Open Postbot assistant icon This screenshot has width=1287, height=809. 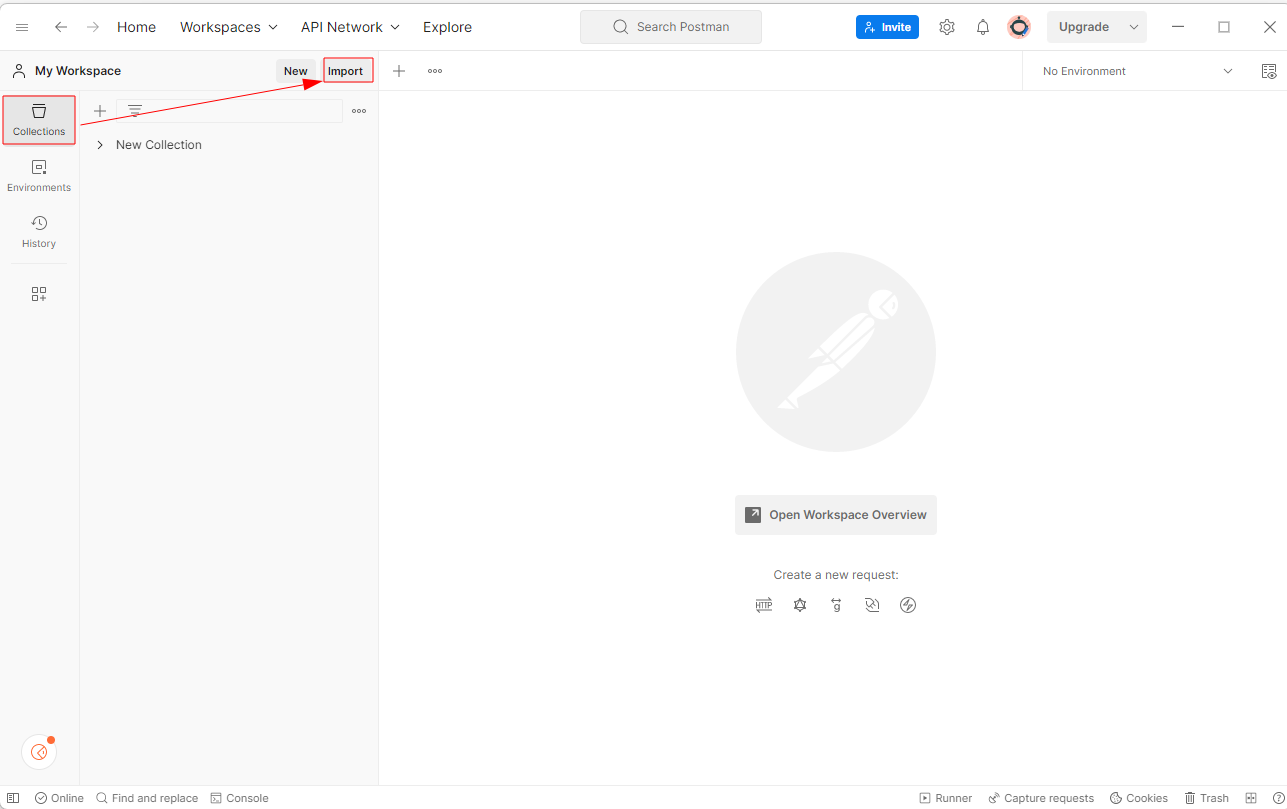point(39,752)
